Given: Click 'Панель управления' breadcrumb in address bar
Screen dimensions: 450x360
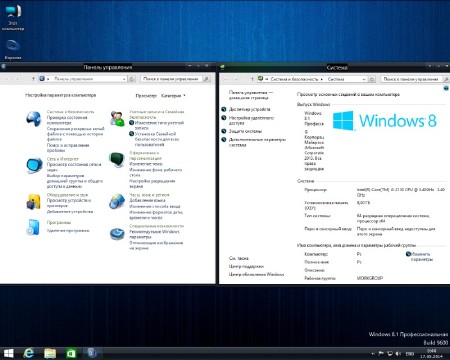Looking at the screenshot, I should (73, 79).
